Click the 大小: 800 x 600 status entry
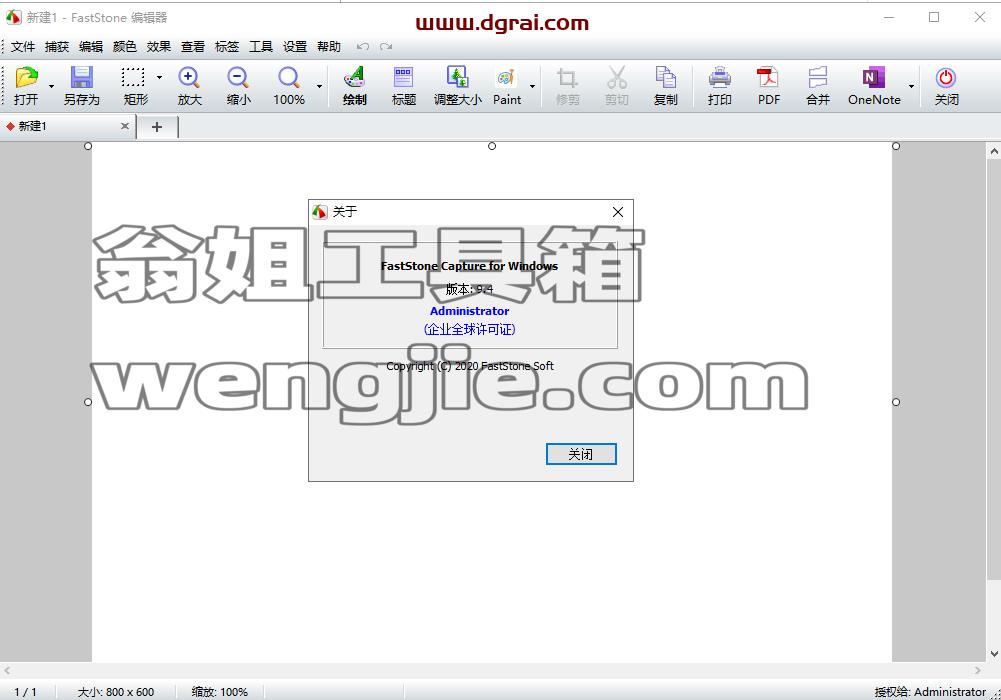The image size is (1001, 700). (116, 692)
